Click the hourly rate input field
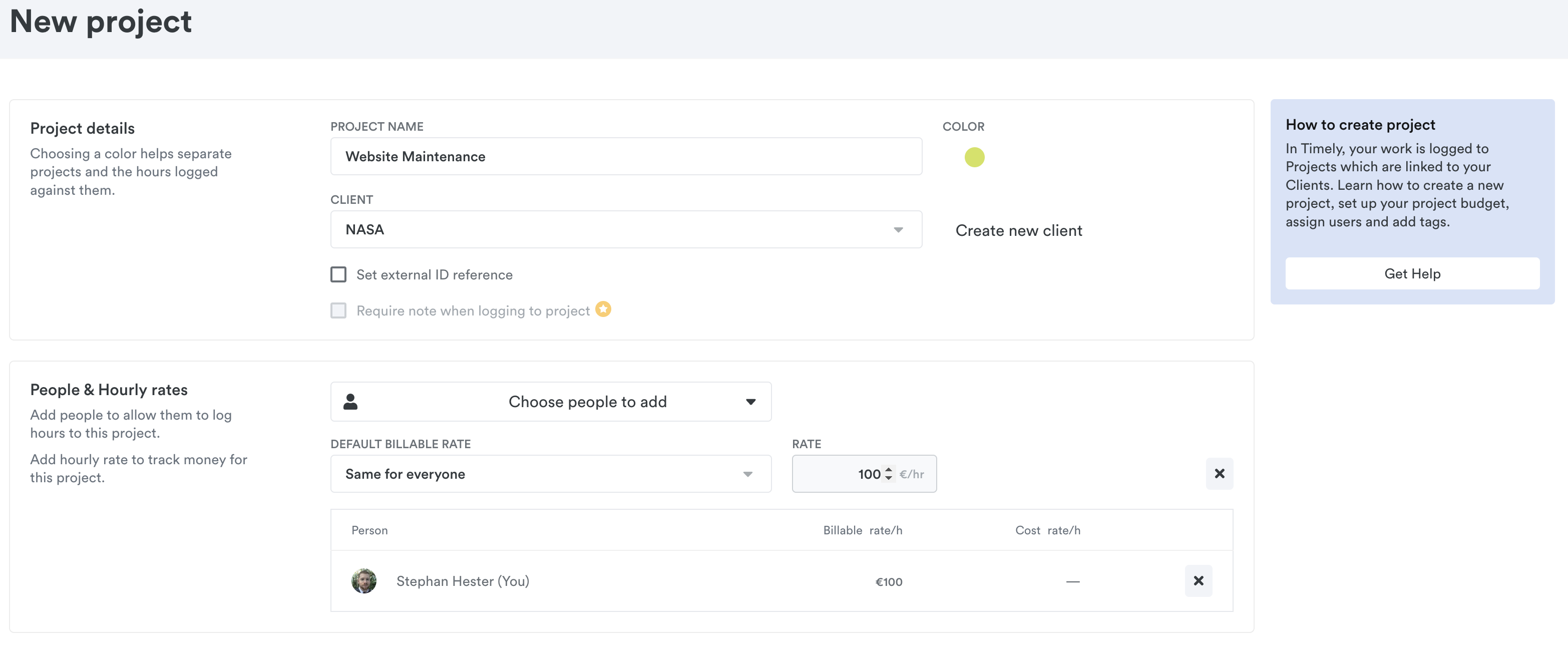This screenshot has width=1568, height=647. tap(840, 474)
